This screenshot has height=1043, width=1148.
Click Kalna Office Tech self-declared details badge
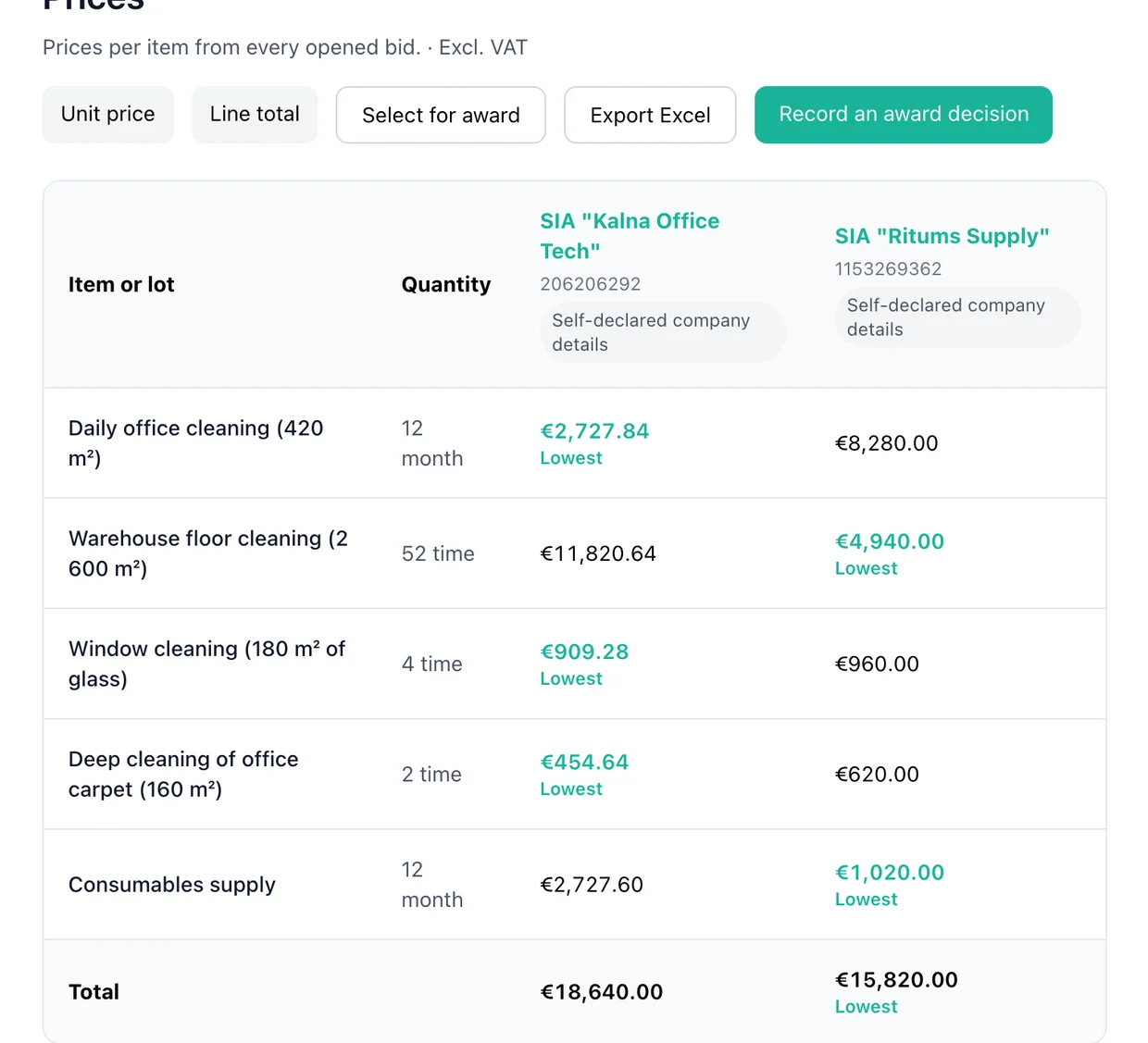point(663,332)
